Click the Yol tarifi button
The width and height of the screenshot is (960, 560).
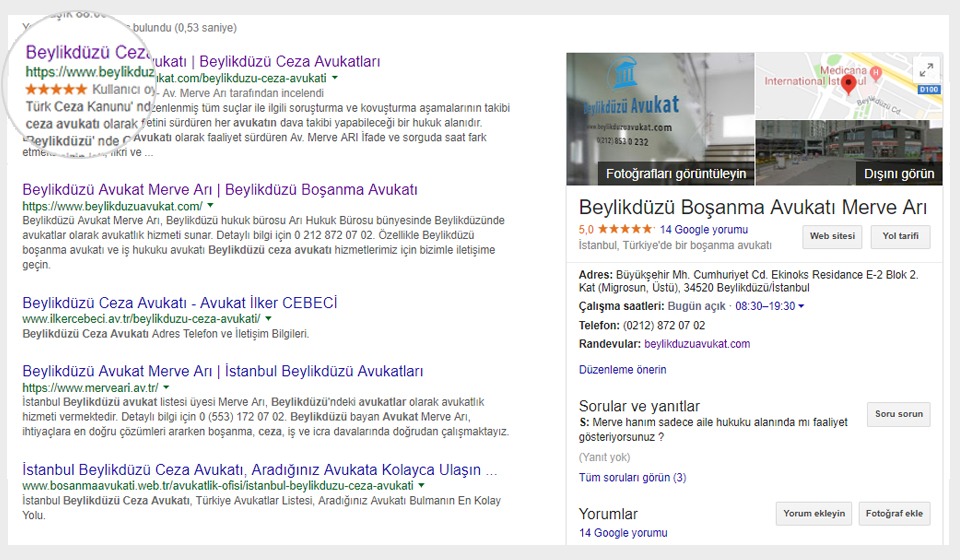click(x=901, y=236)
